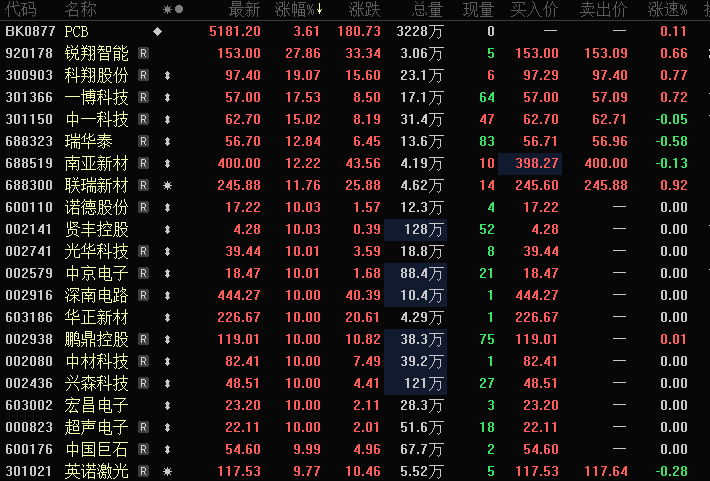Click the diamond marker on the PCB row
Image resolution: width=710 pixels, height=481 pixels.
coord(158,31)
